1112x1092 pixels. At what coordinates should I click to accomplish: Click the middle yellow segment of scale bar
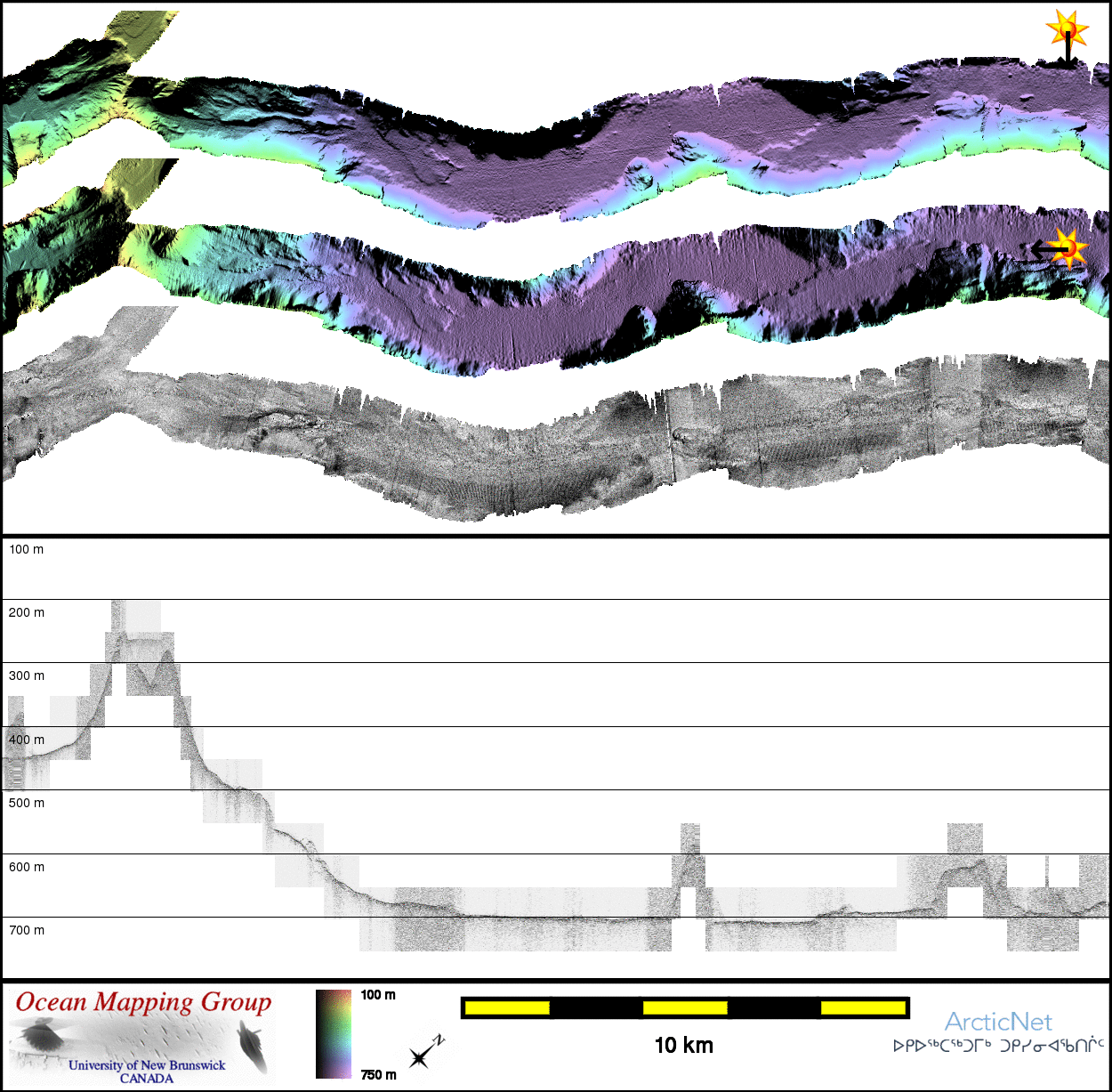[685, 1007]
